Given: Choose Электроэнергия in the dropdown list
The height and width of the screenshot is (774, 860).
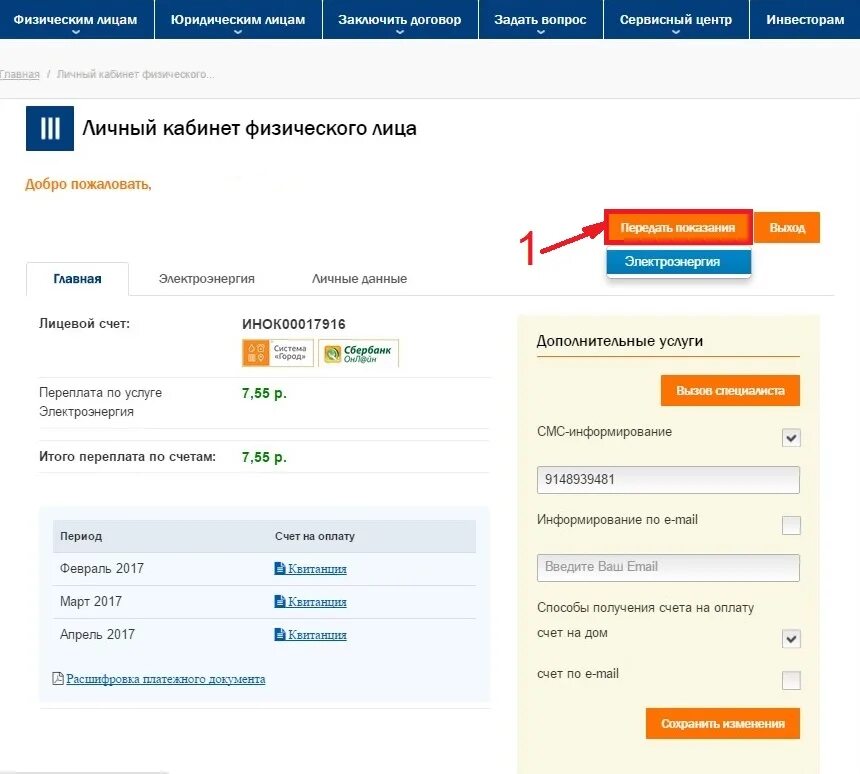Looking at the screenshot, I should coord(678,262).
